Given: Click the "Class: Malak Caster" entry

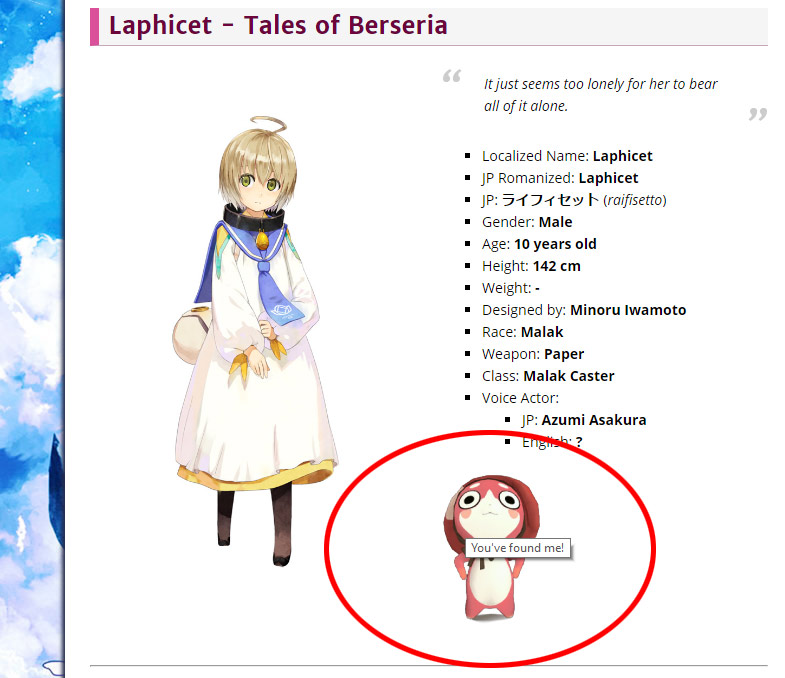Looking at the screenshot, I should pos(548,376).
